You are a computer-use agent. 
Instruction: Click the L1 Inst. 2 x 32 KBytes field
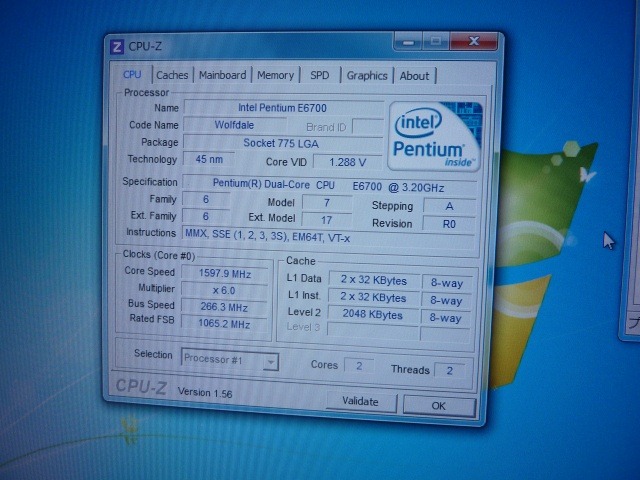coord(373,298)
